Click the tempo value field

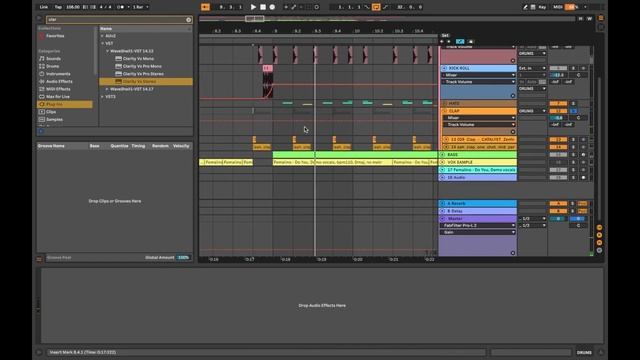[x=73, y=7]
